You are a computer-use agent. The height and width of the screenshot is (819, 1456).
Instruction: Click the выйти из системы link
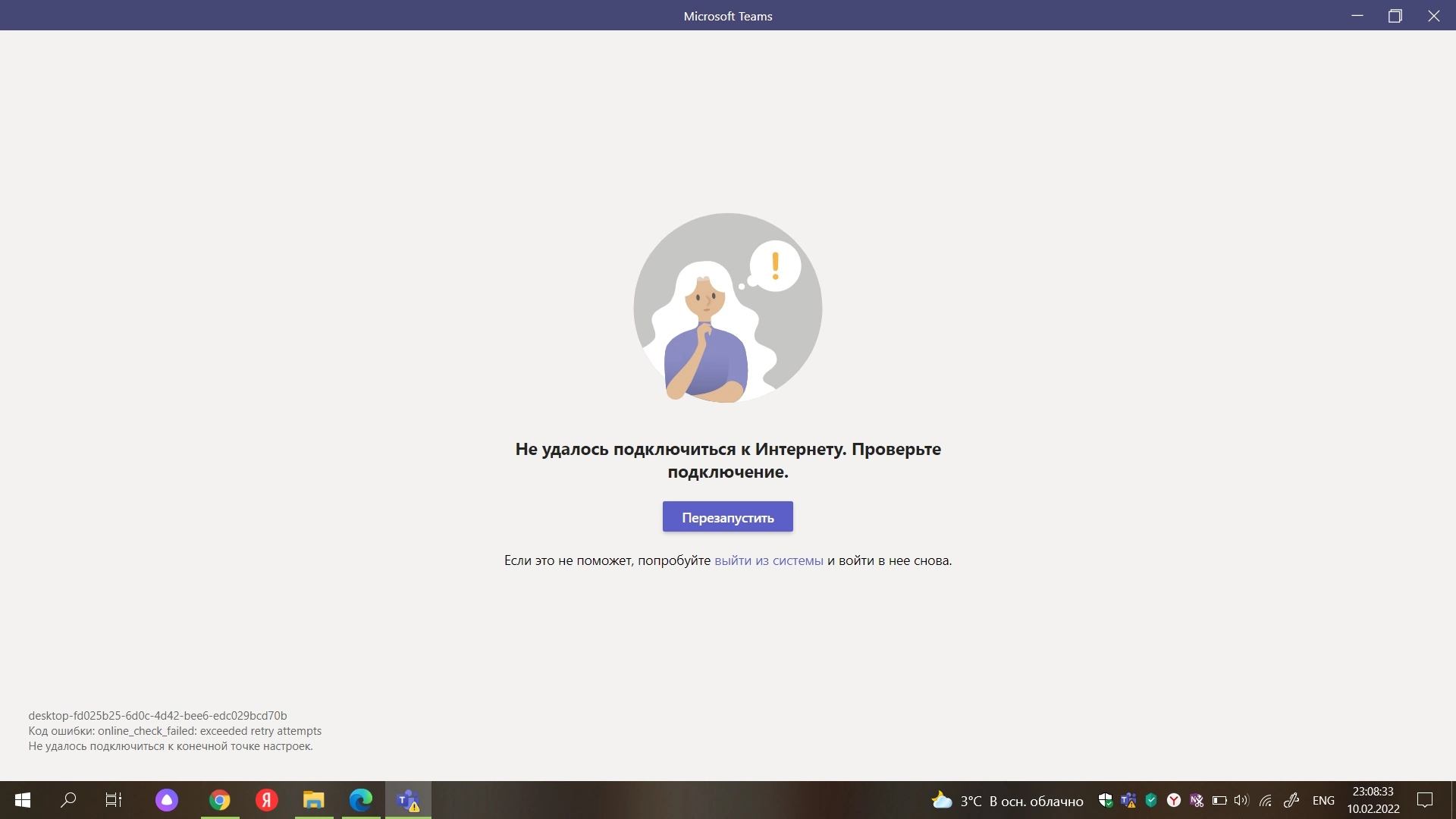click(768, 560)
